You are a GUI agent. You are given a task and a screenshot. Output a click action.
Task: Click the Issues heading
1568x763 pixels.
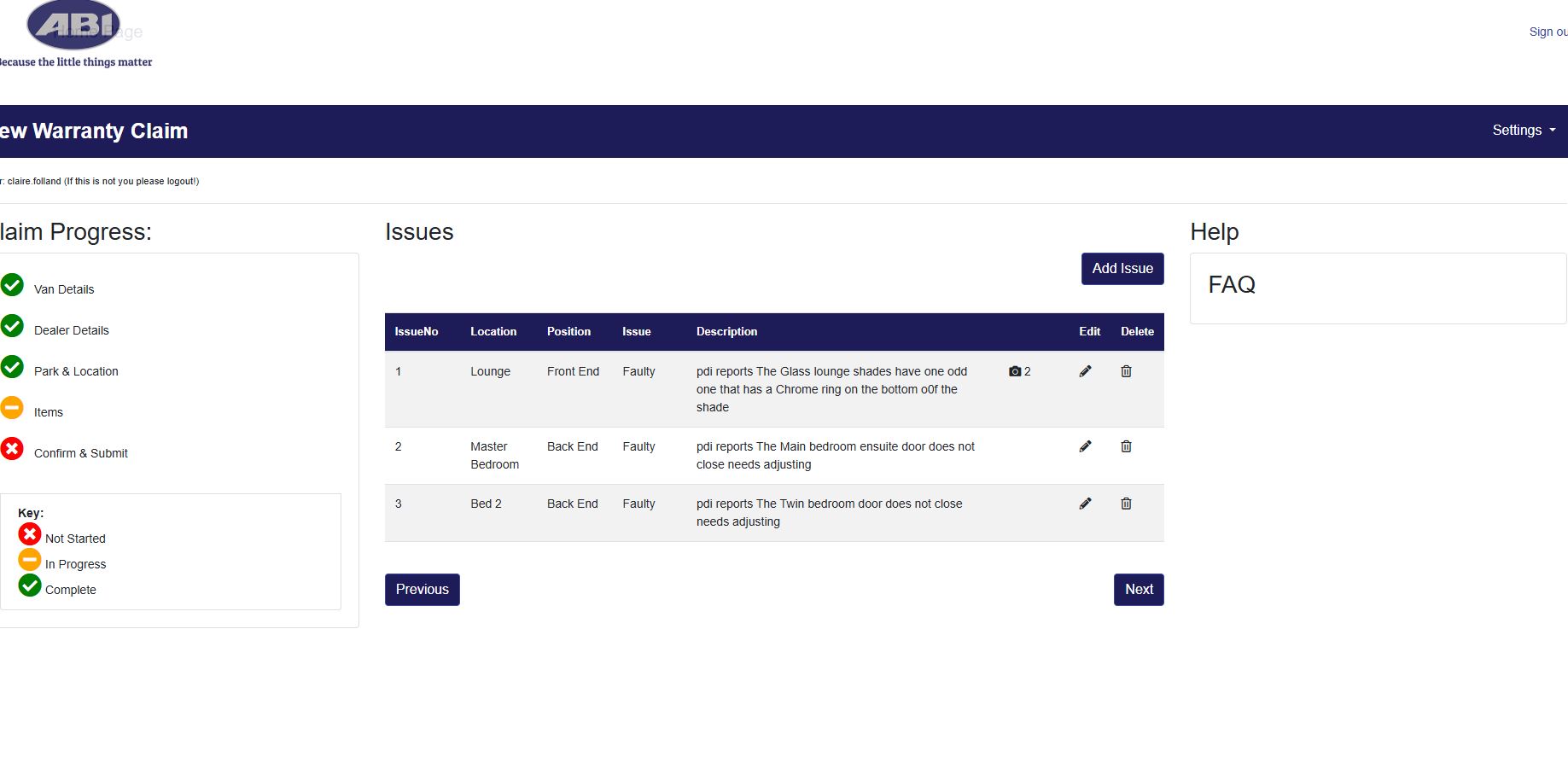click(419, 232)
